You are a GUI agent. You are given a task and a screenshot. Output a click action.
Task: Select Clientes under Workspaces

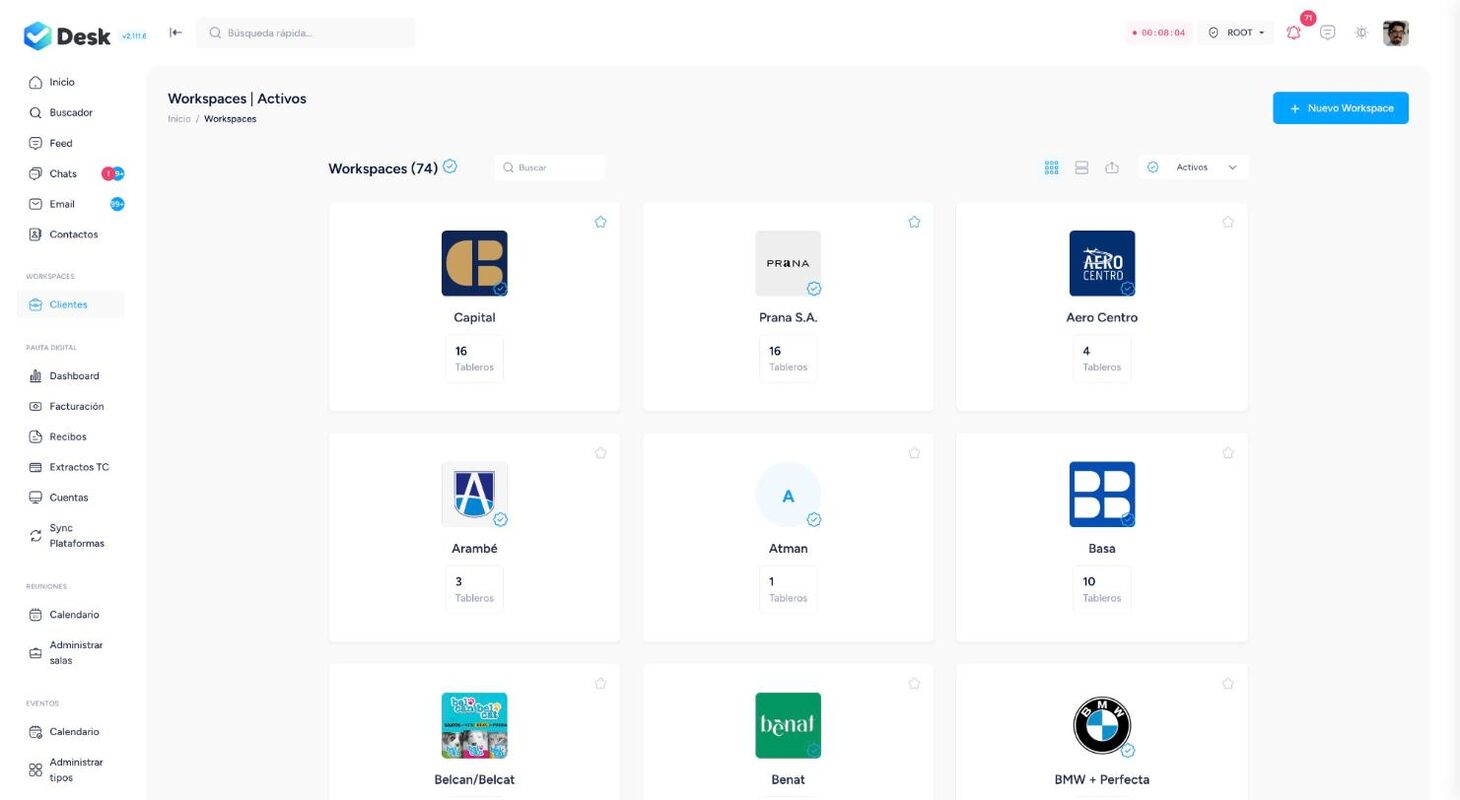(x=70, y=304)
